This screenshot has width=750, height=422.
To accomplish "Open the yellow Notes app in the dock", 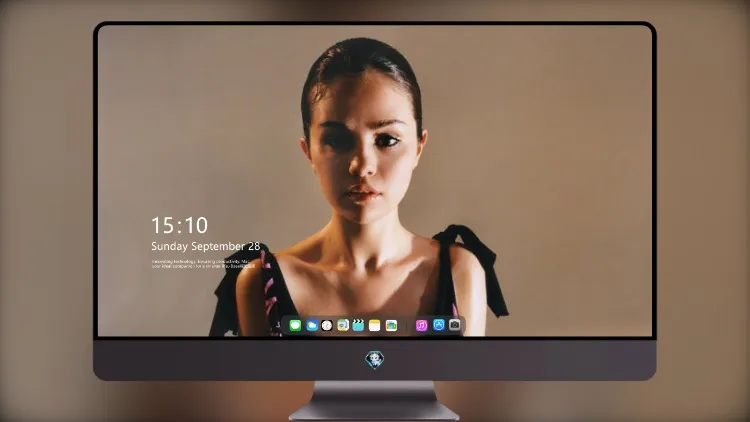I will [x=375, y=326].
